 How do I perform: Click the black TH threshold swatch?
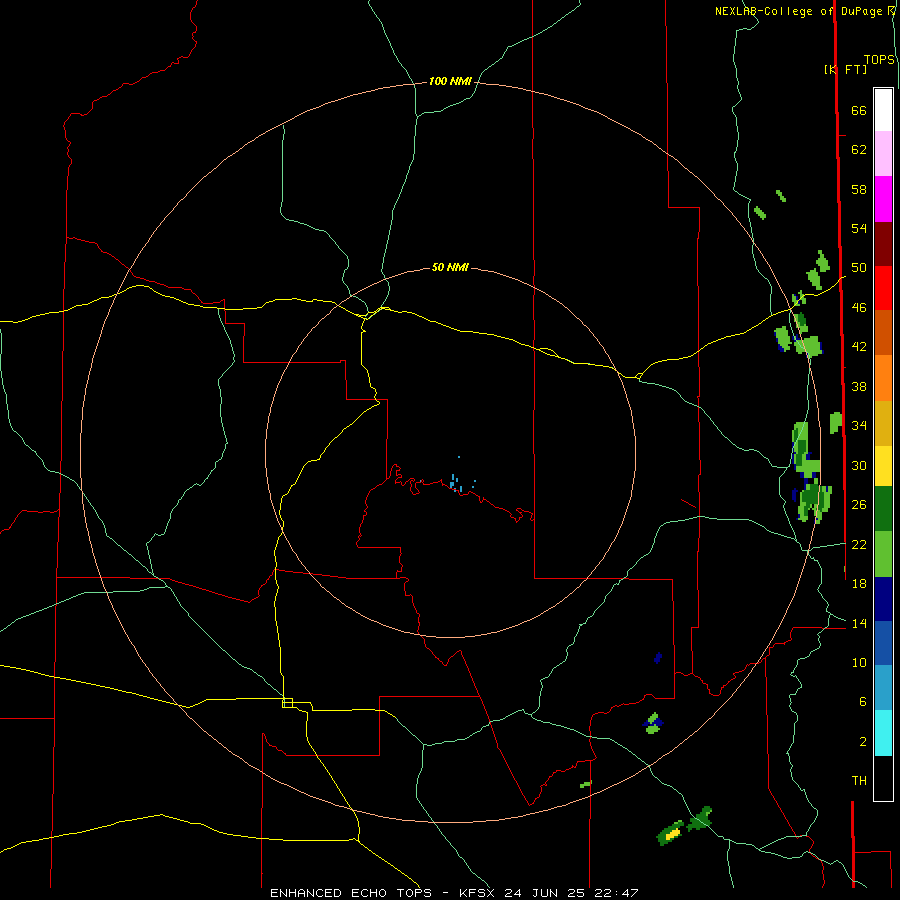(x=883, y=778)
